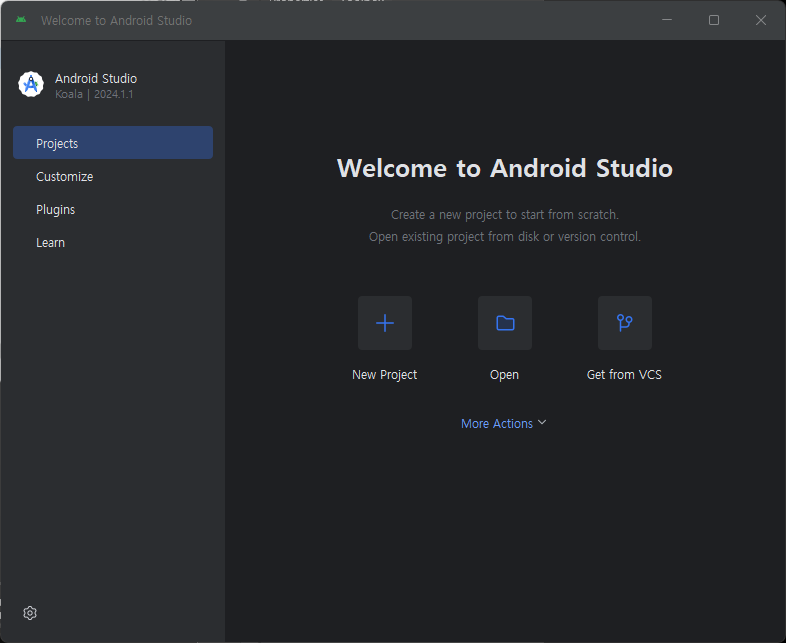
Task: Go to the Learn tab
Action: click(113, 243)
